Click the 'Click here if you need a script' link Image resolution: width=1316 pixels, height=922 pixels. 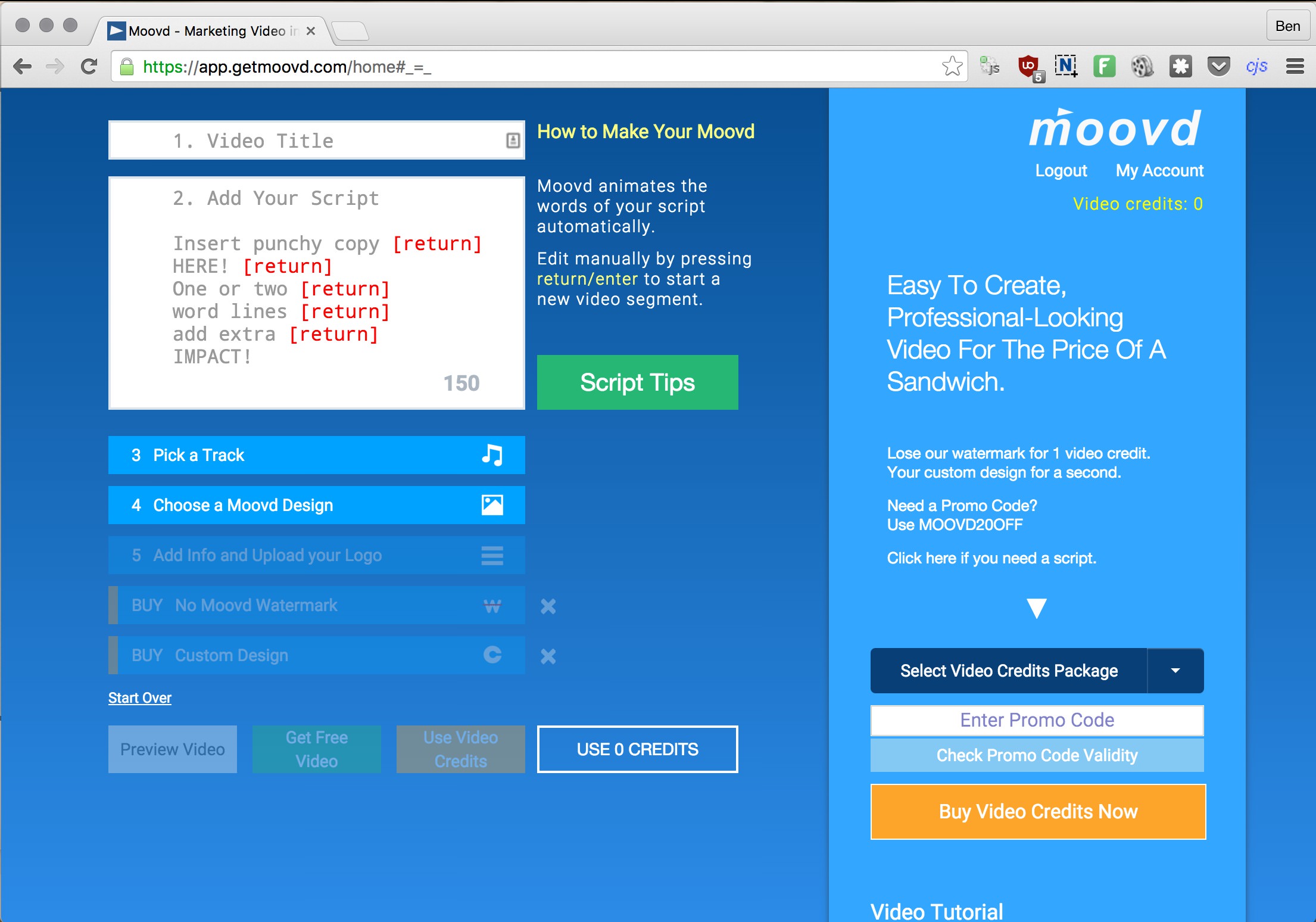[x=991, y=558]
